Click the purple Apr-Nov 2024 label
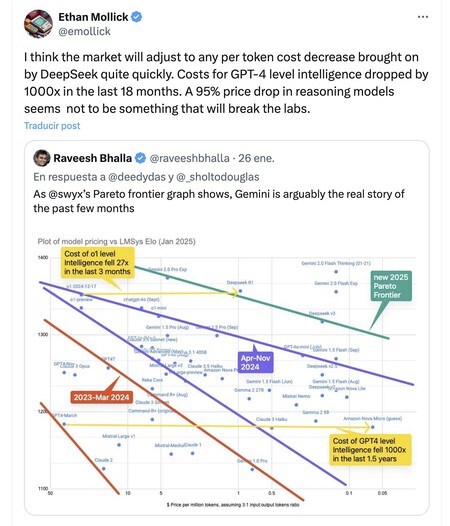 [255, 362]
